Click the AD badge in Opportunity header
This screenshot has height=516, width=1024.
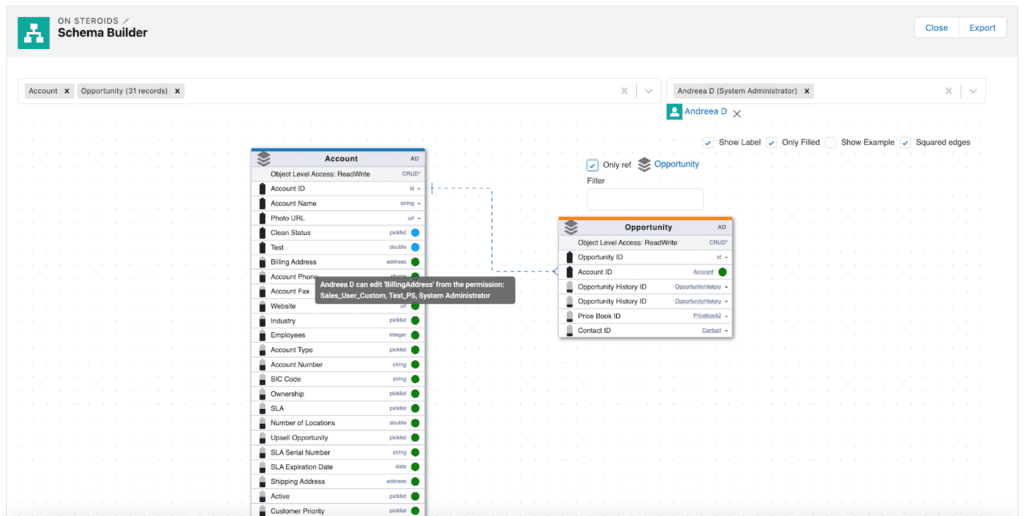point(722,227)
